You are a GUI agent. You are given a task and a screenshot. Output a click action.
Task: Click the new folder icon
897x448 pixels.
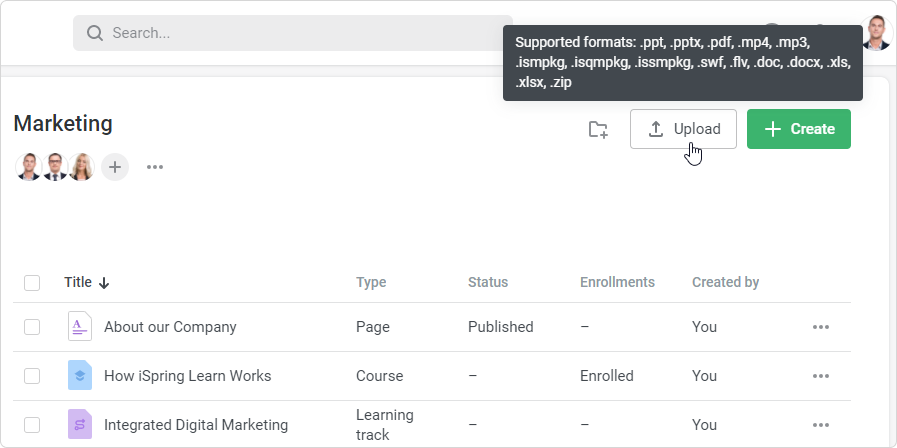(598, 129)
